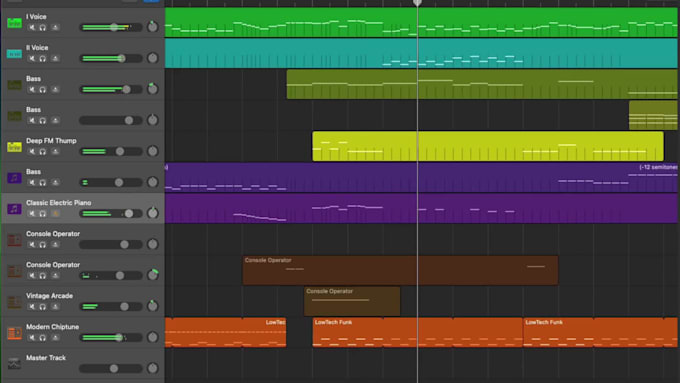Mute the Vintage Arcade track
The height and width of the screenshot is (383, 680).
[32, 307]
